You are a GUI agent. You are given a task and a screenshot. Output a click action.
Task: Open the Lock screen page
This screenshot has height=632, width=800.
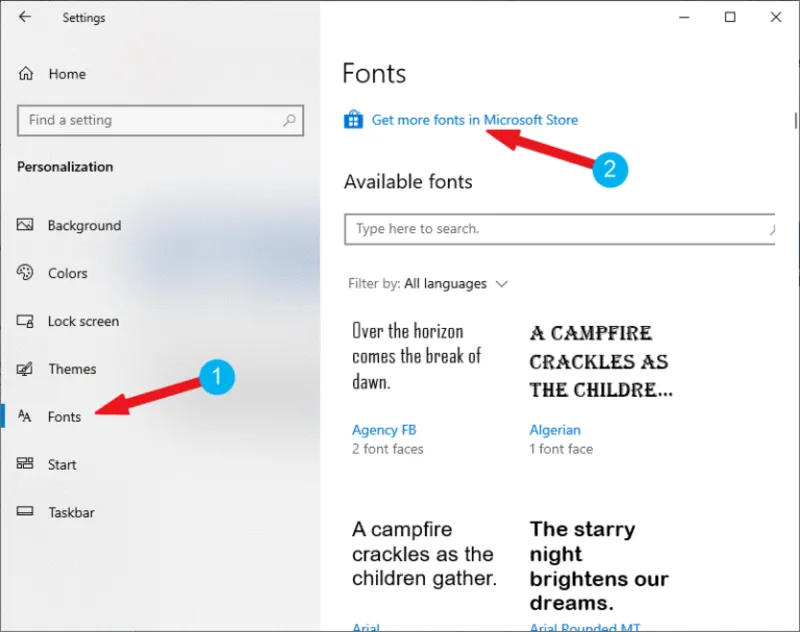(83, 321)
